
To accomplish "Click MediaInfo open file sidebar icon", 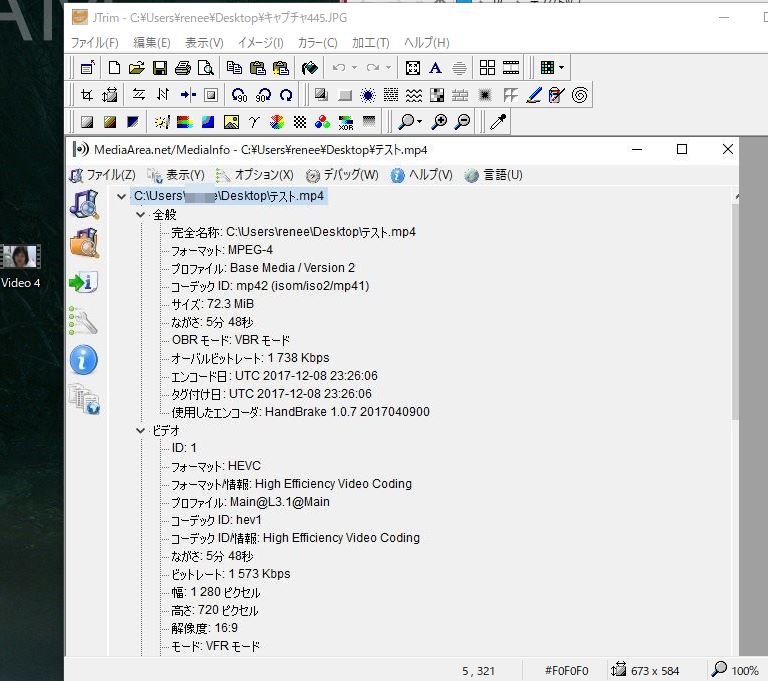I will 84,204.
